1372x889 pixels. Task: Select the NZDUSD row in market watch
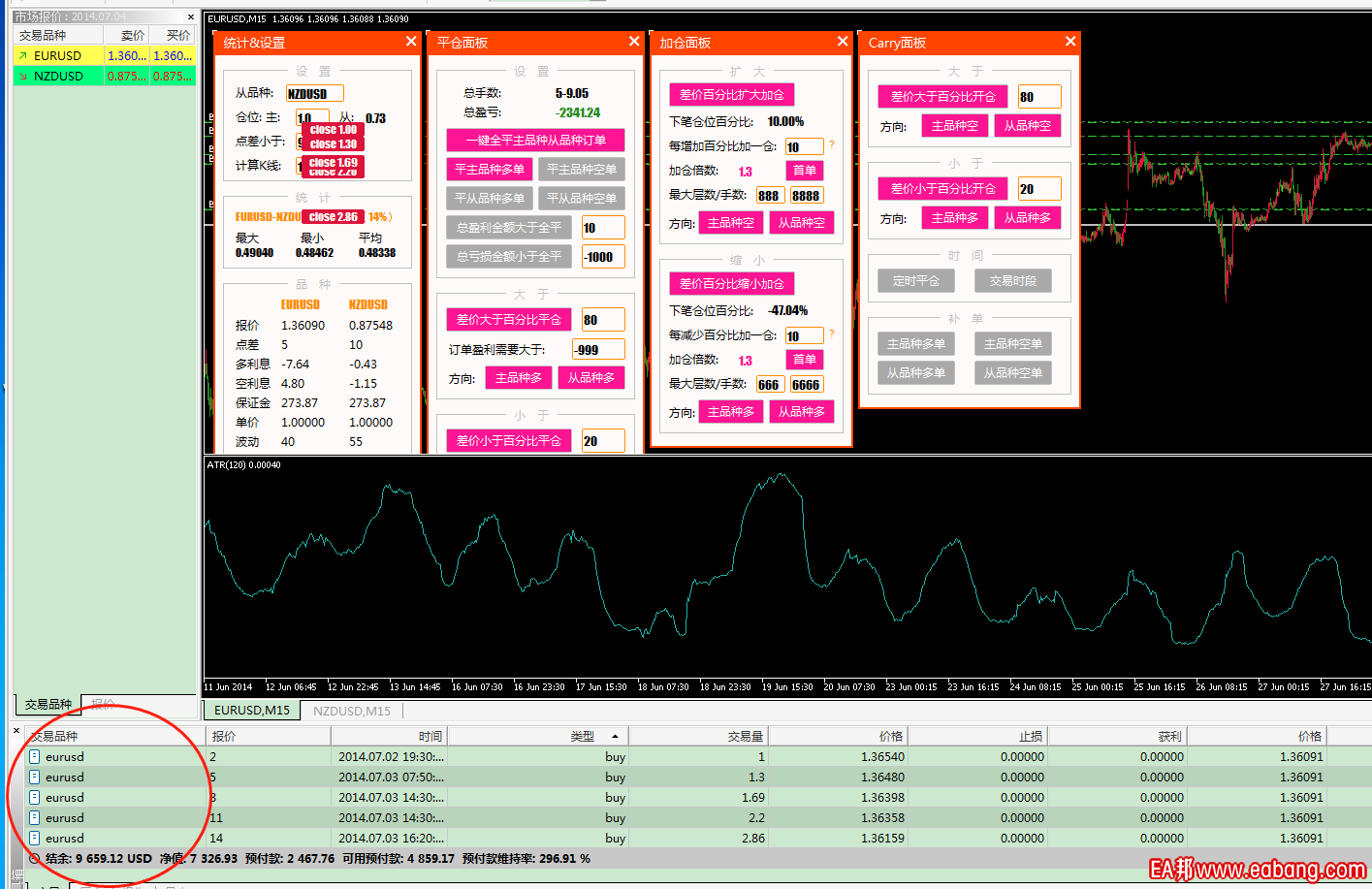(105, 76)
